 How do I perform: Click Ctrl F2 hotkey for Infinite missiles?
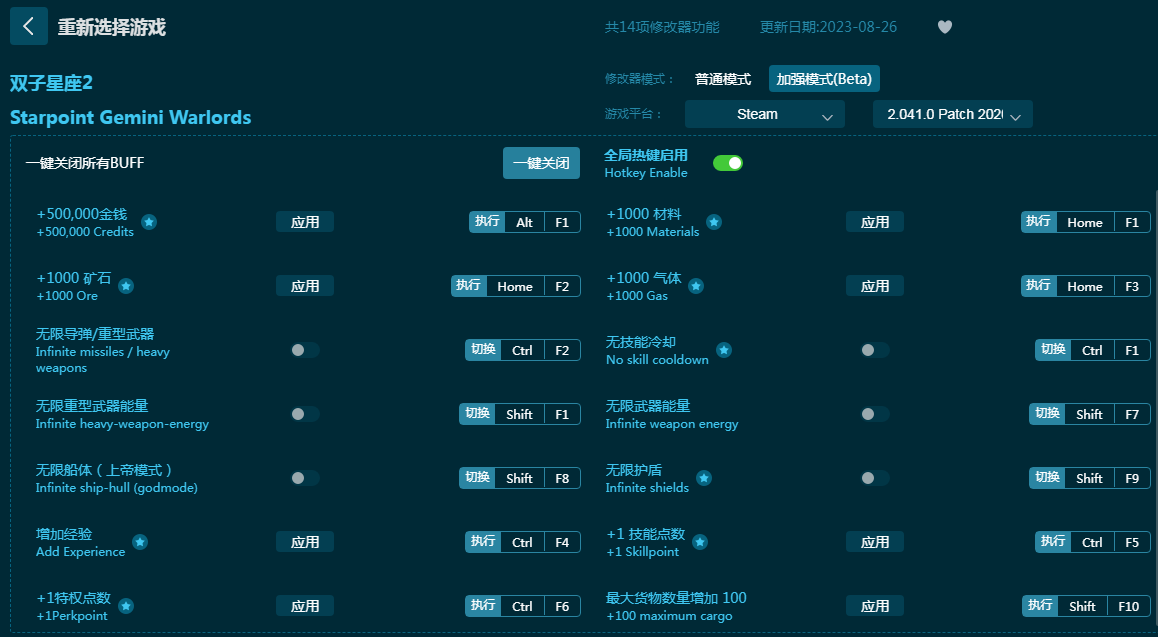(x=523, y=350)
